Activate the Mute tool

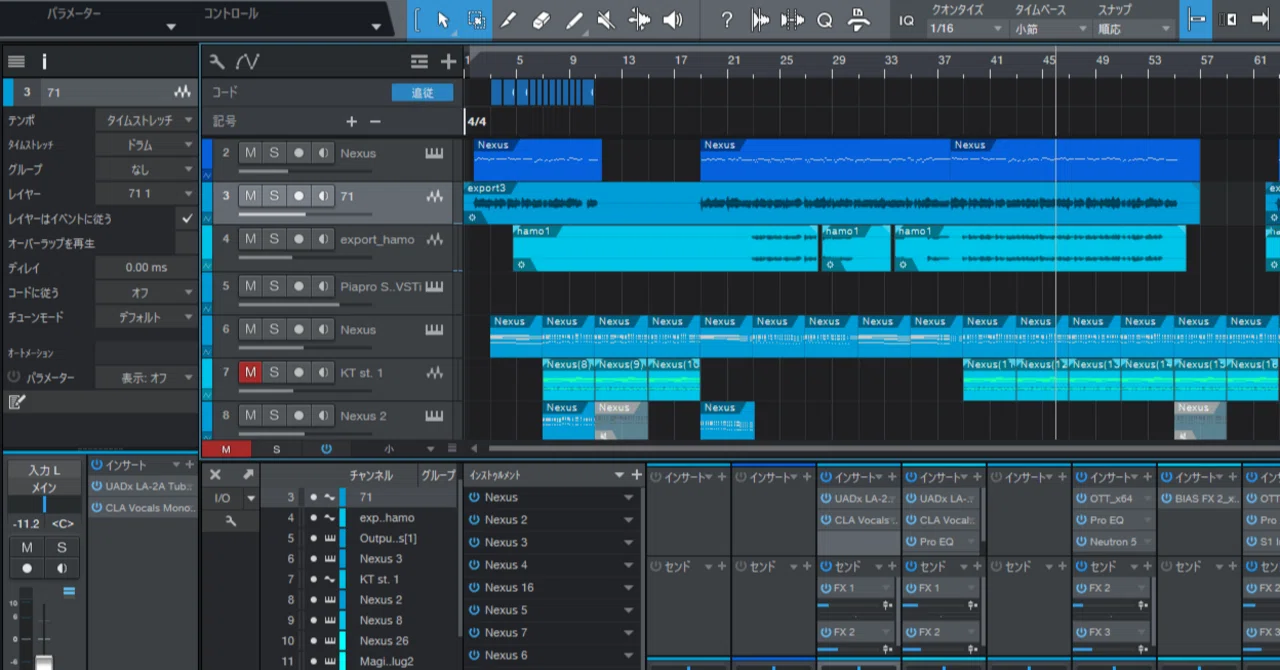[x=606, y=20]
